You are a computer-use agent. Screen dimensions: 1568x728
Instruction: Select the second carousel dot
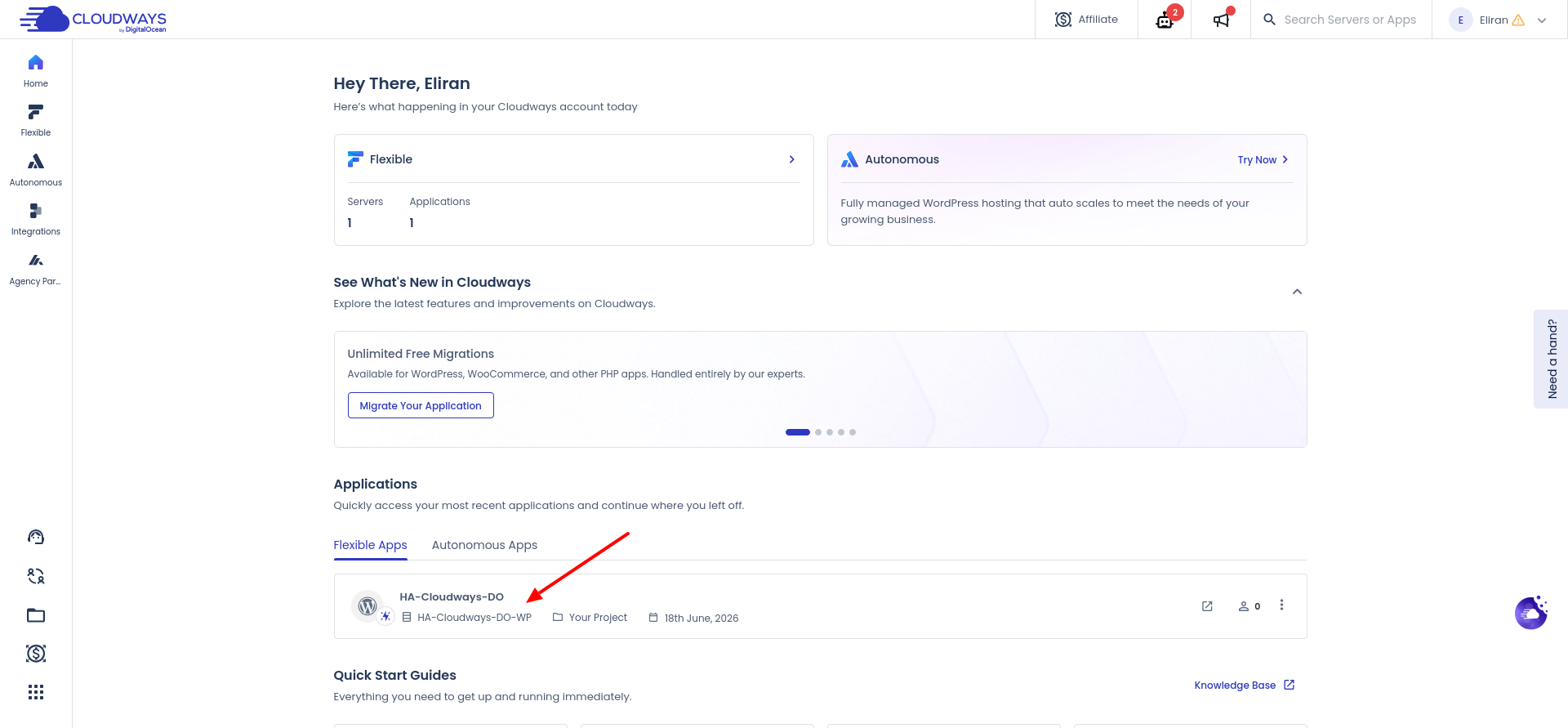coord(818,432)
